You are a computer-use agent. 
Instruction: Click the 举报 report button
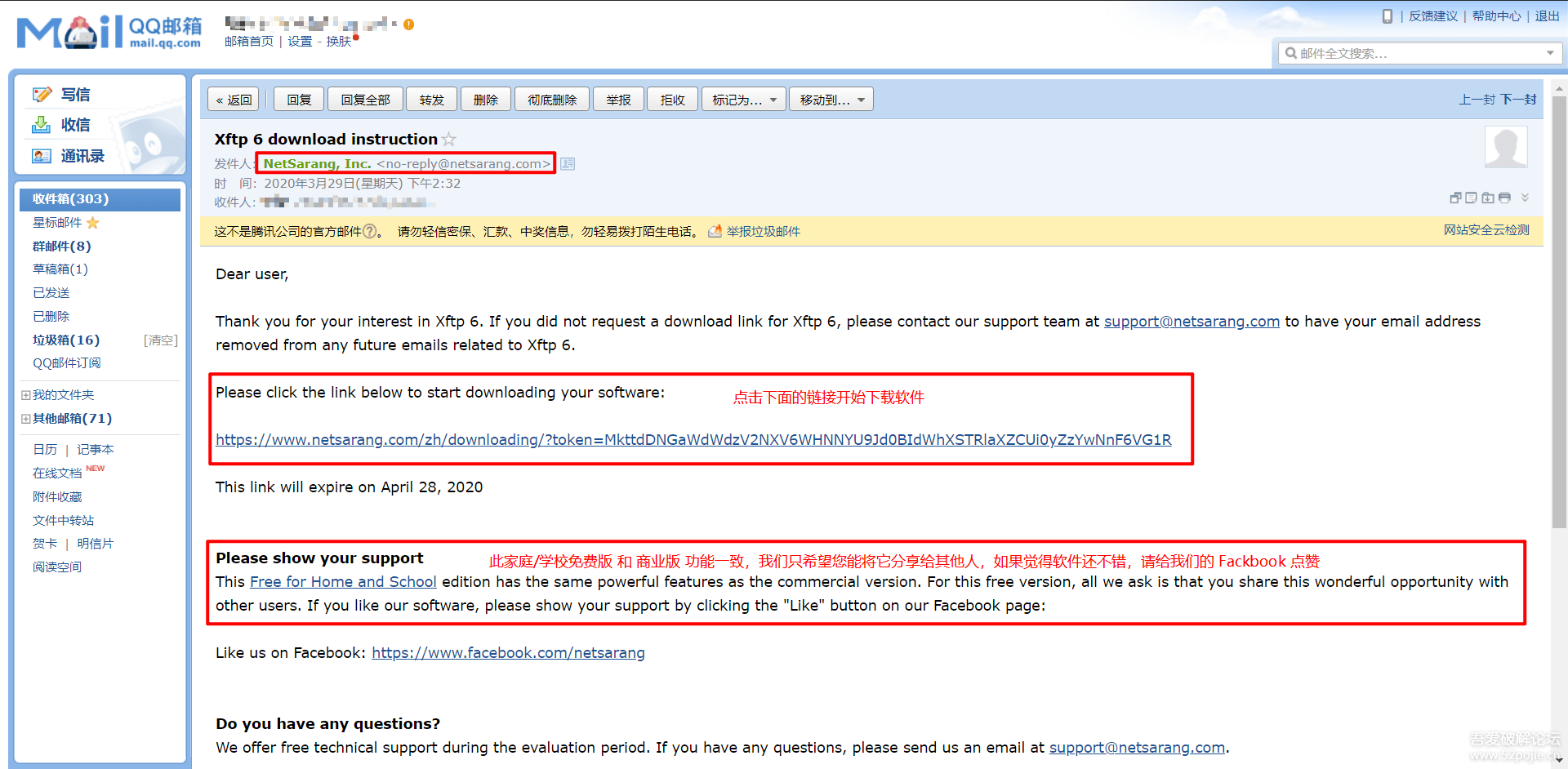coord(618,100)
